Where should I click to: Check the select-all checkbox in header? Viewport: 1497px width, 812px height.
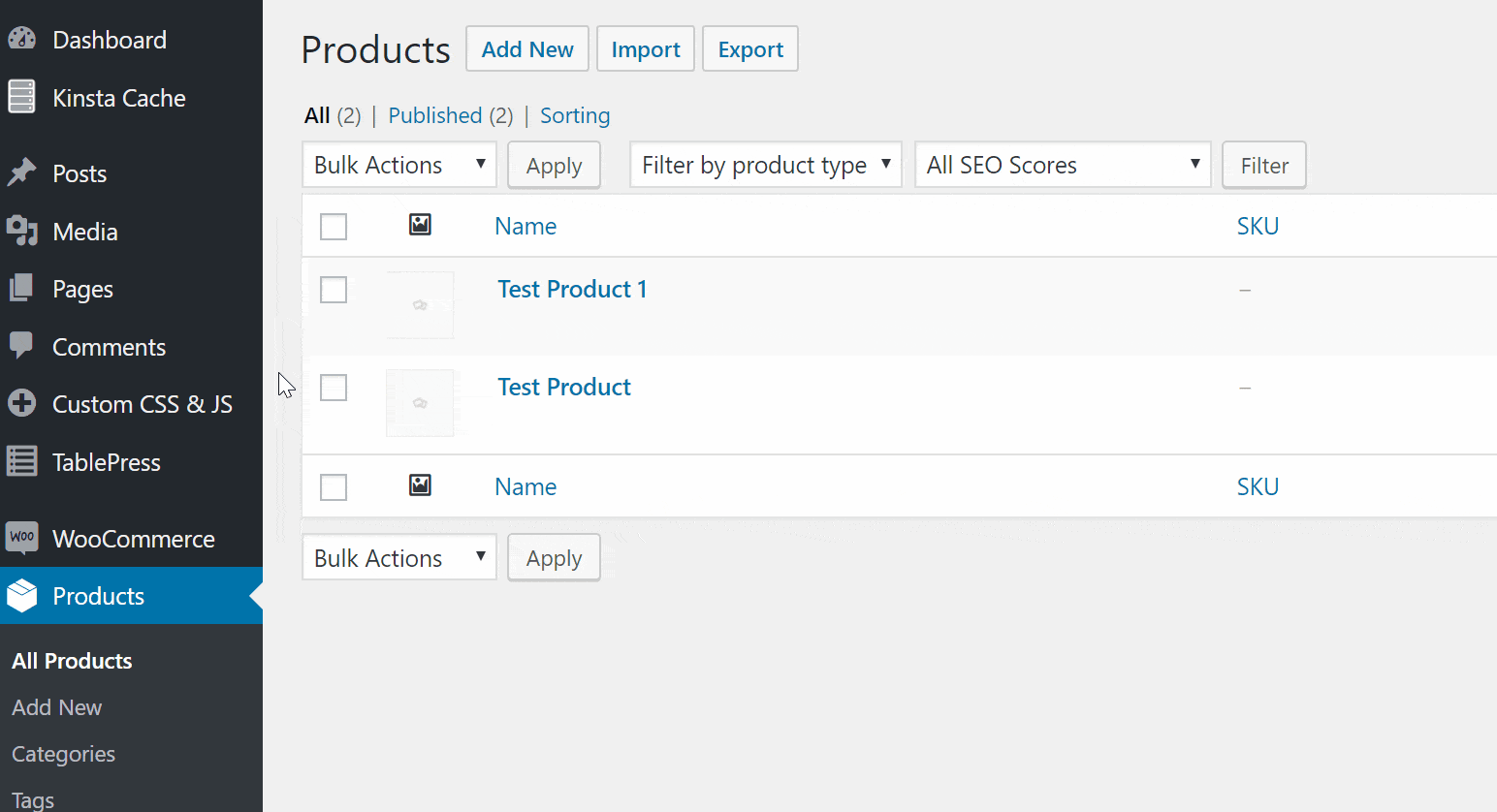click(333, 226)
